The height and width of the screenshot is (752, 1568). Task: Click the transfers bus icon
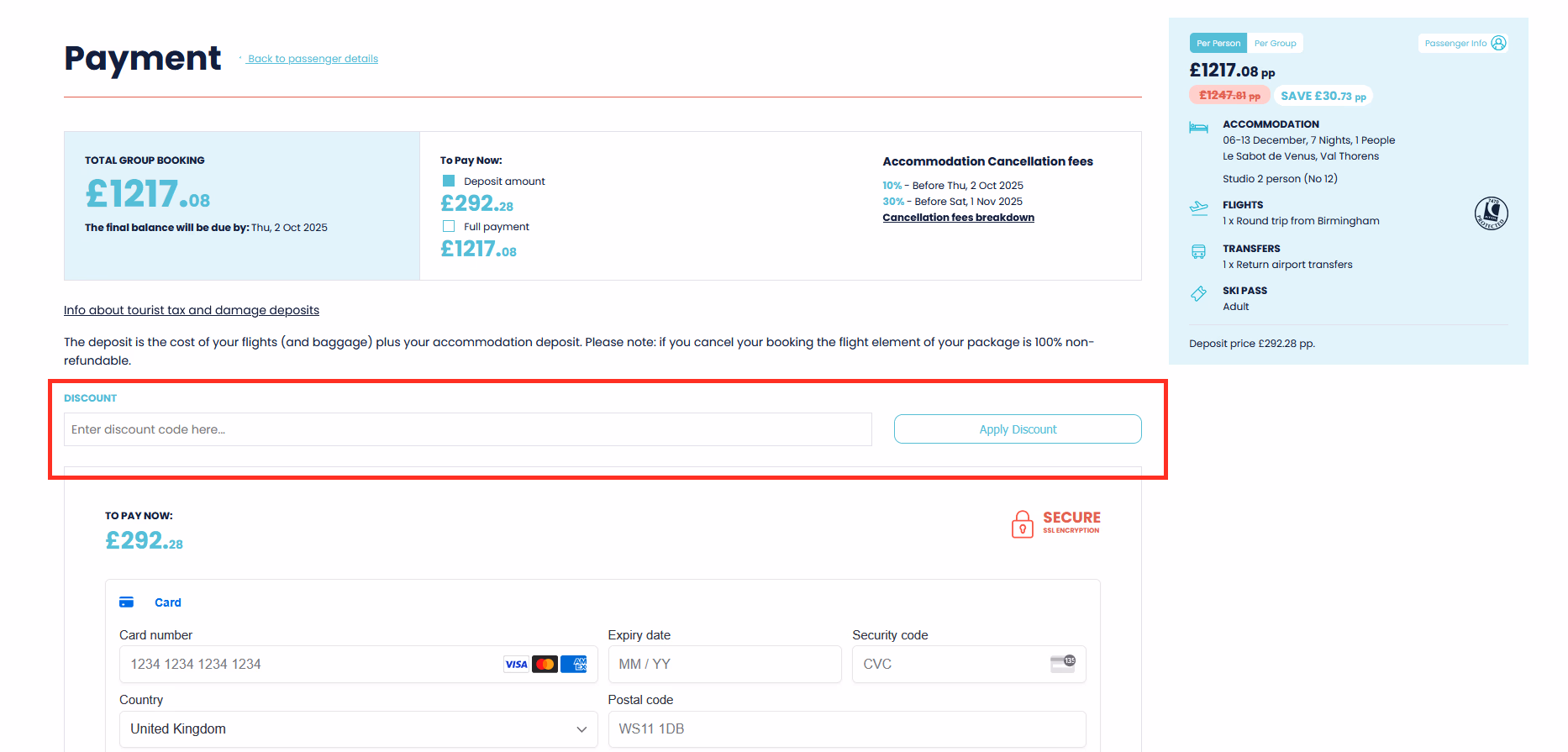point(1198,251)
